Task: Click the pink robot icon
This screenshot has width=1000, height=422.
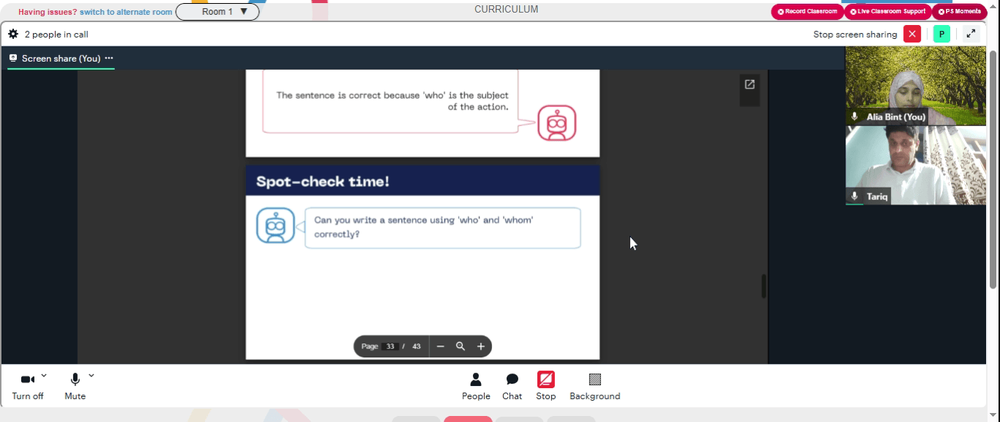Action: pos(557,122)
